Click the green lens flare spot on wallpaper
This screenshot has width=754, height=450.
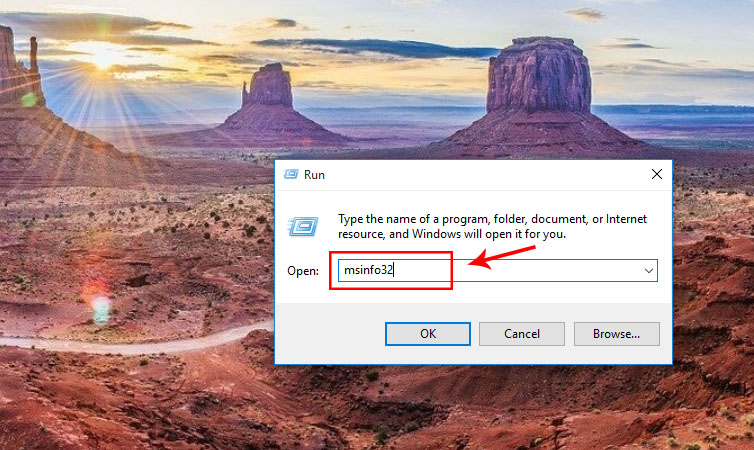pos(28,100)
